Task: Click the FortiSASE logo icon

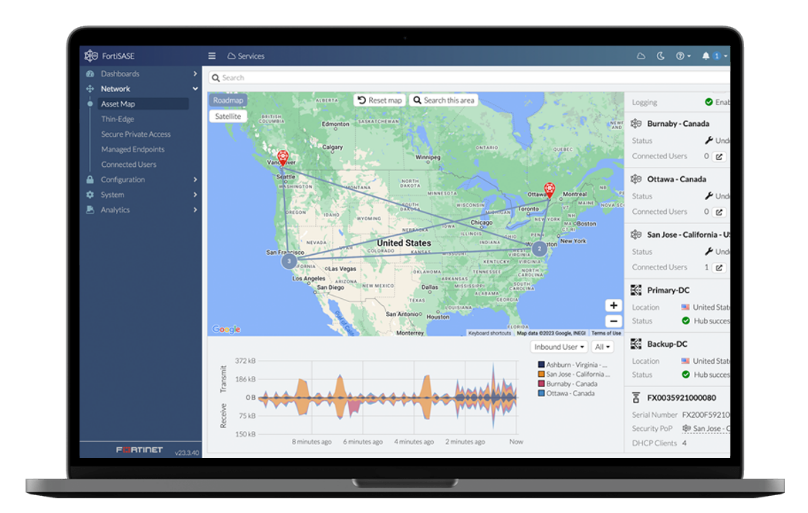Action: tap(91, 55)
